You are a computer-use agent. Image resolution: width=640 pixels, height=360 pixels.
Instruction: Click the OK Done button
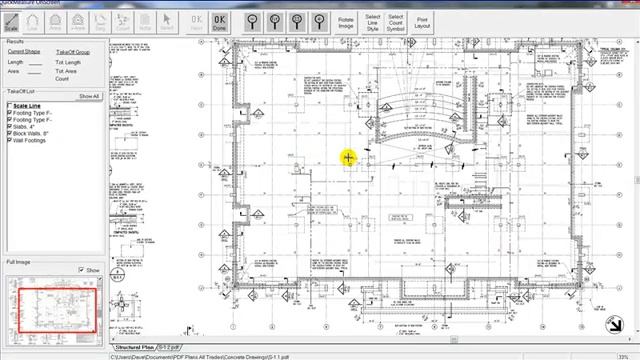(219, 22)
